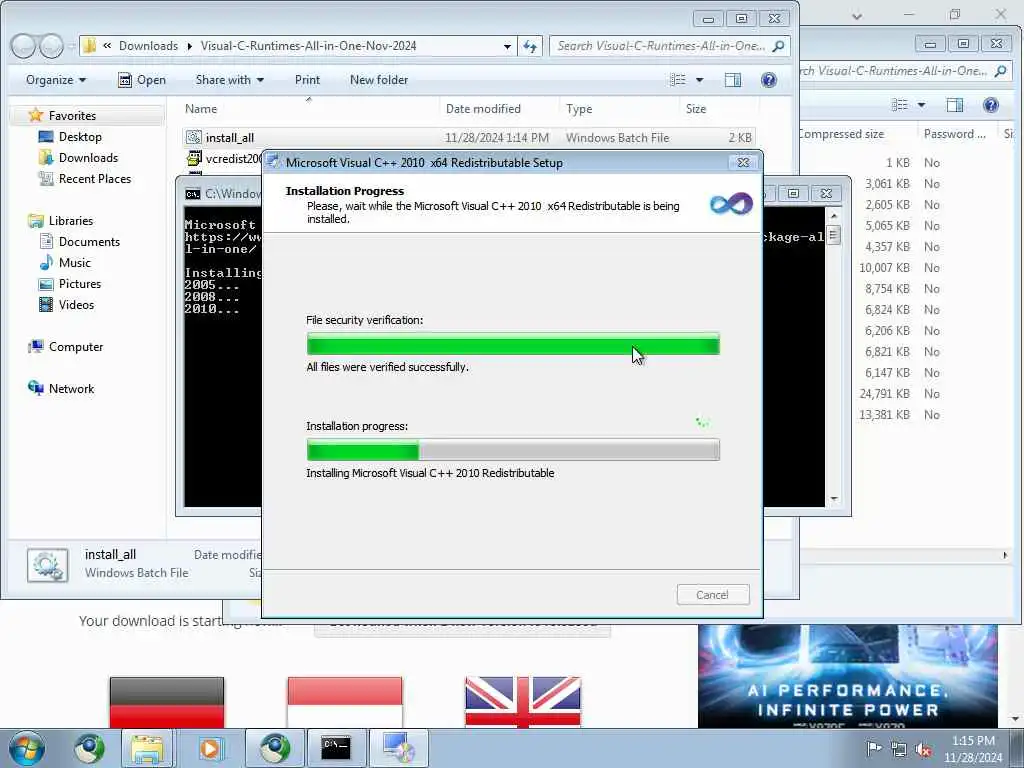Open Desktop in navigation pane
Screen dimensions: 1024x768
point(80,136)
